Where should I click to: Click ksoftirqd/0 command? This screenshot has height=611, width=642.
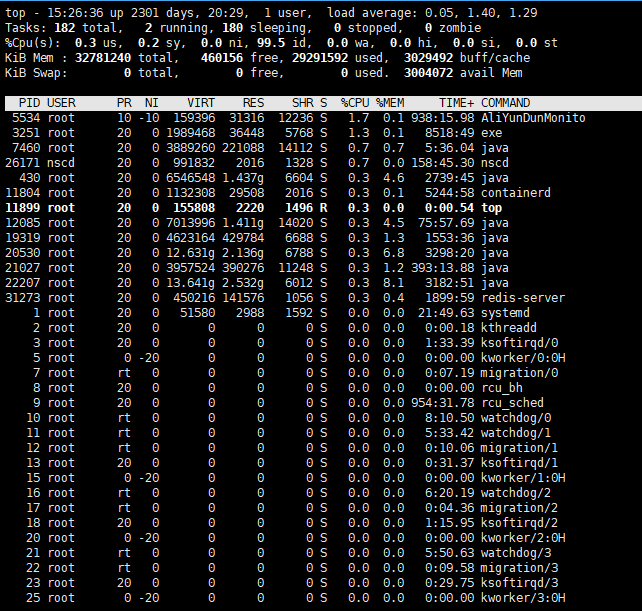(x=519, y=343)
